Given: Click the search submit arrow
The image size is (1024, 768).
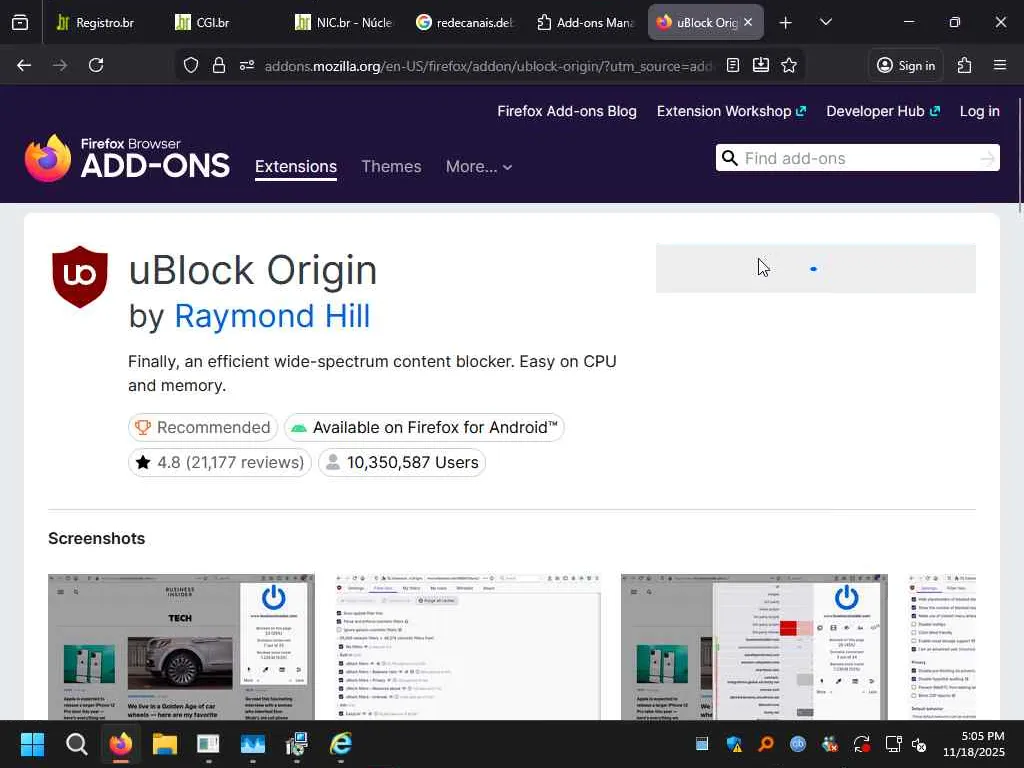Looking at the screenshot, I should point(987,158).
